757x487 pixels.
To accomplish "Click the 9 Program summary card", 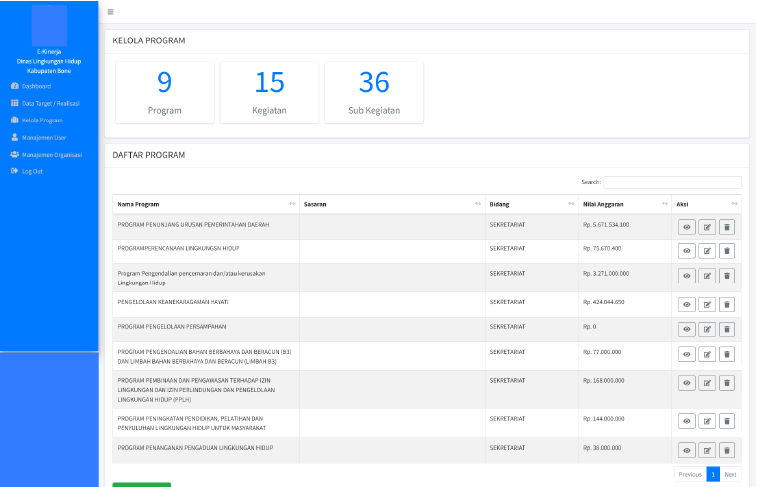I will (x=165, y=93).
